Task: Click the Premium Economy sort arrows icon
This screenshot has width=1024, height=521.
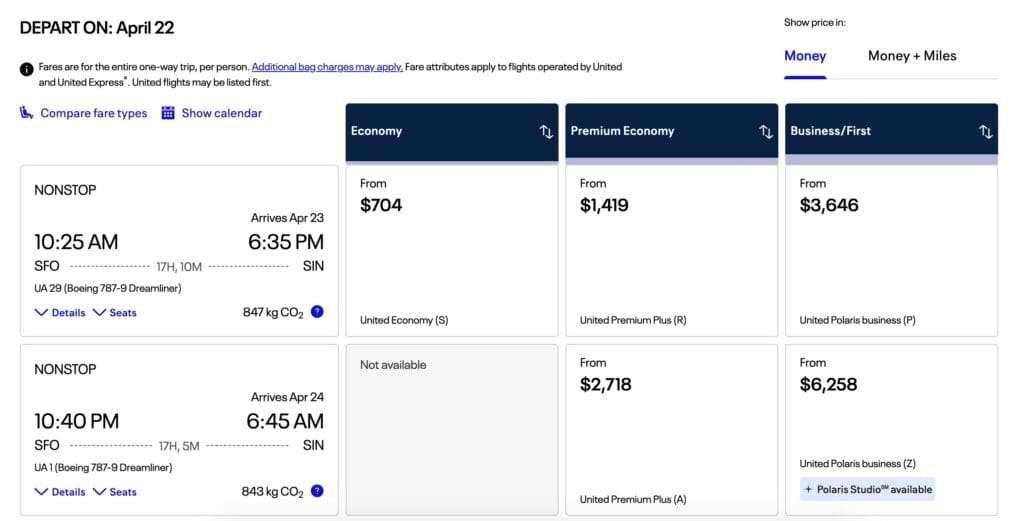Action: [x=766, y=132]
